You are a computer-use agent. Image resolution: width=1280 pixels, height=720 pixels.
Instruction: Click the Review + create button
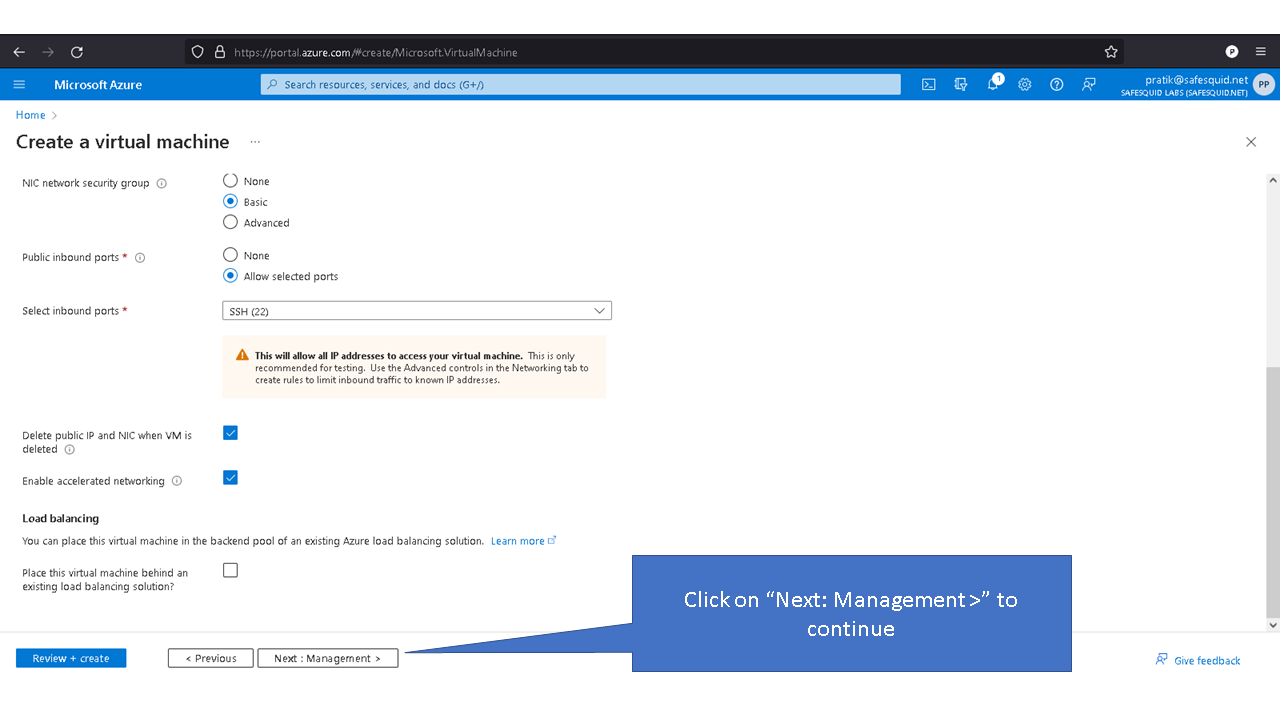point(71,658)
